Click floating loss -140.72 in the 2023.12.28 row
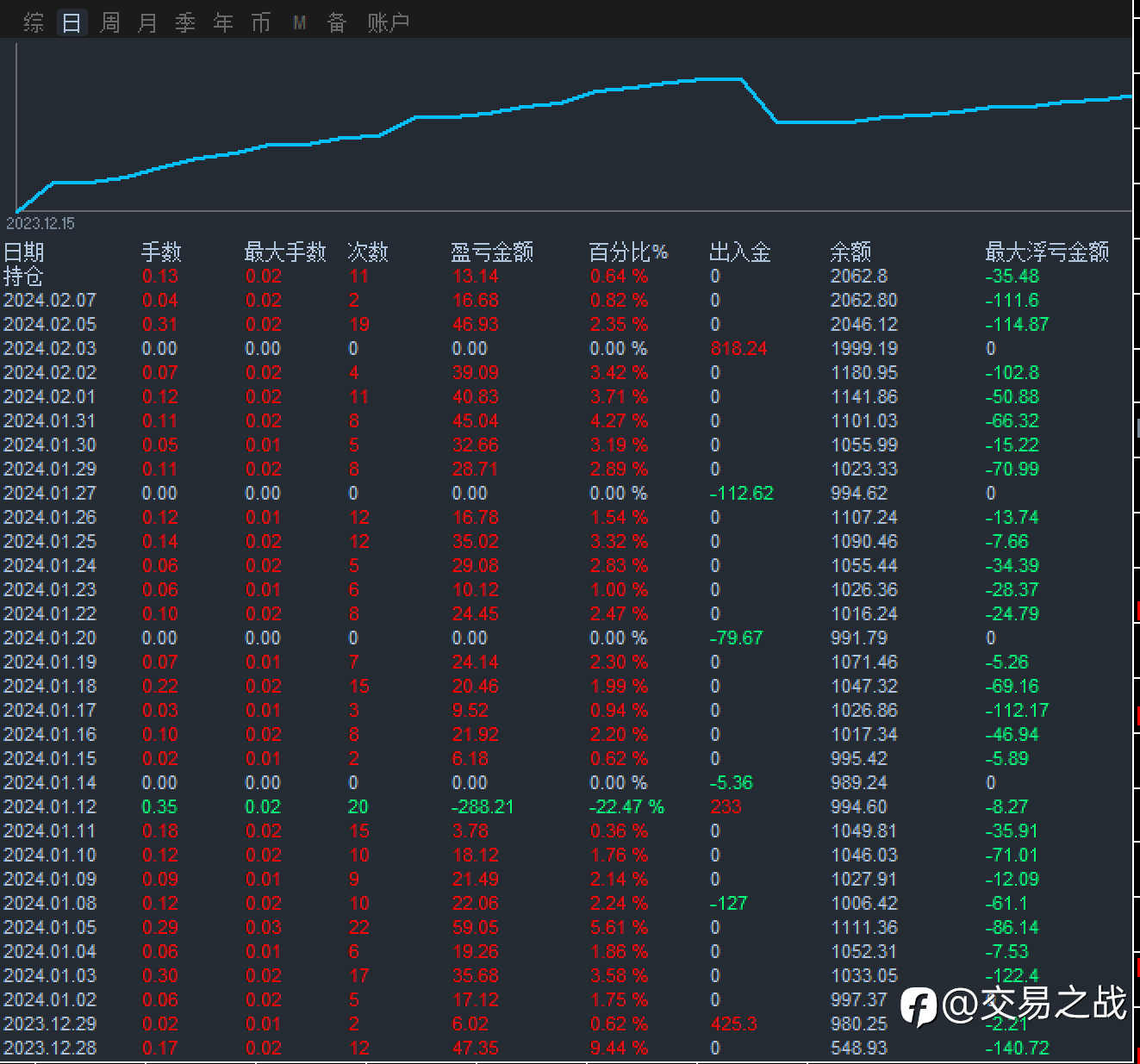The height and width of the screenshot is (1064, 1140). click(1018, 1048)
